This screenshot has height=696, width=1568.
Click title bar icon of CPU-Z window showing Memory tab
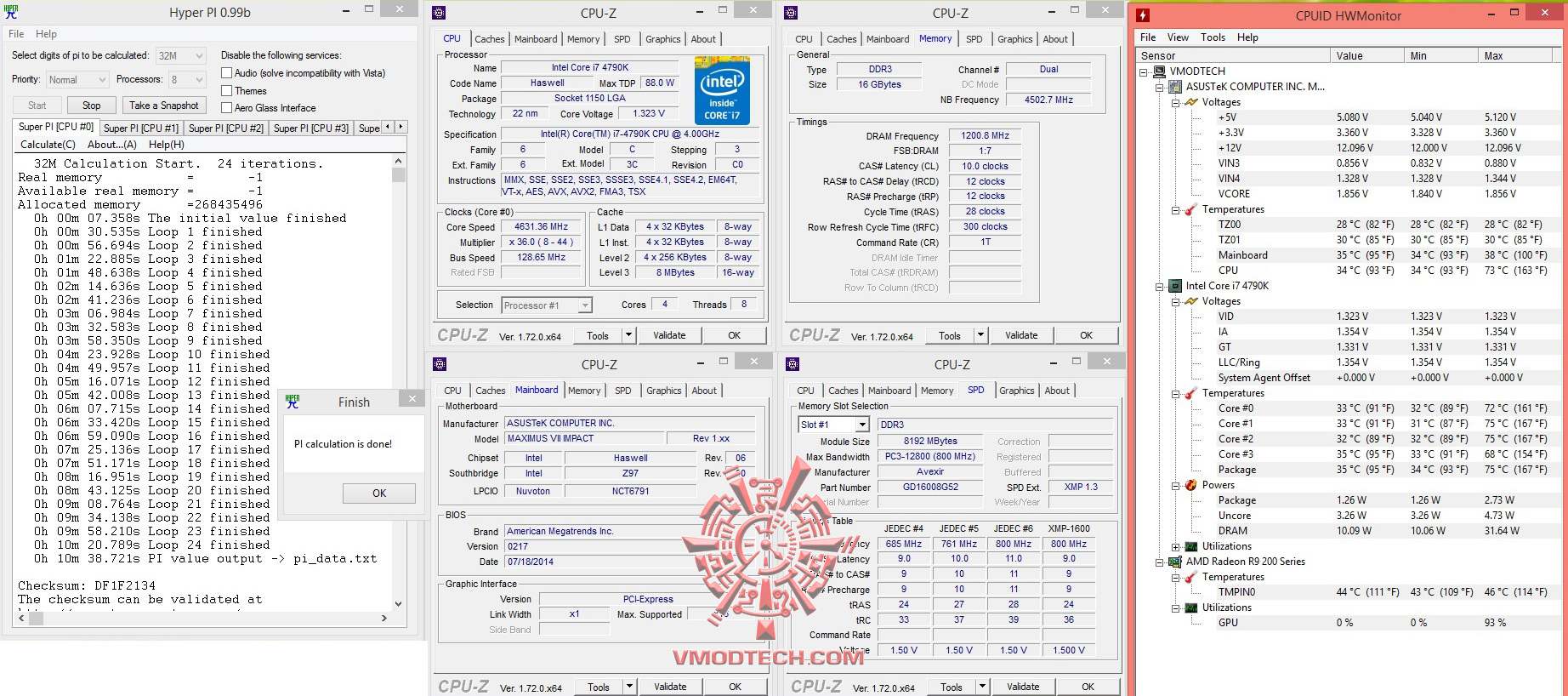click(x=791, y=13)
